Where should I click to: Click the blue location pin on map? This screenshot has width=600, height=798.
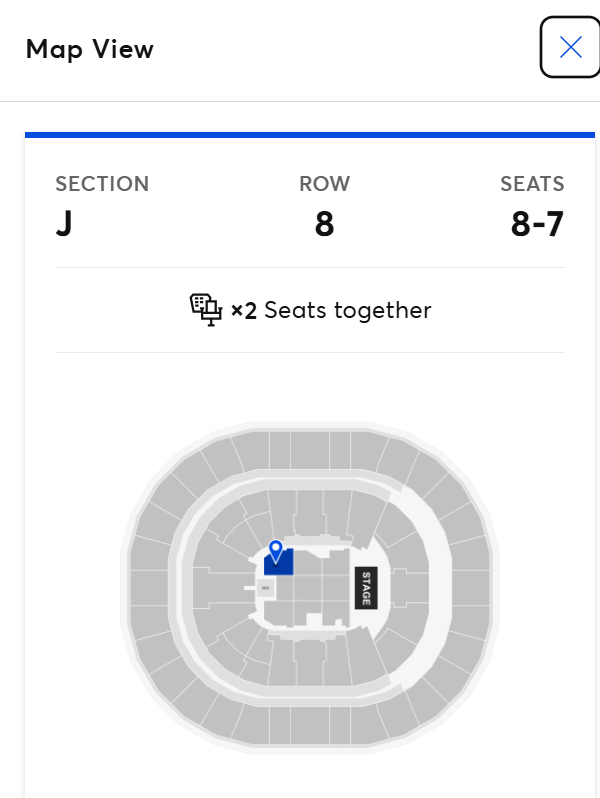[275, 549]
